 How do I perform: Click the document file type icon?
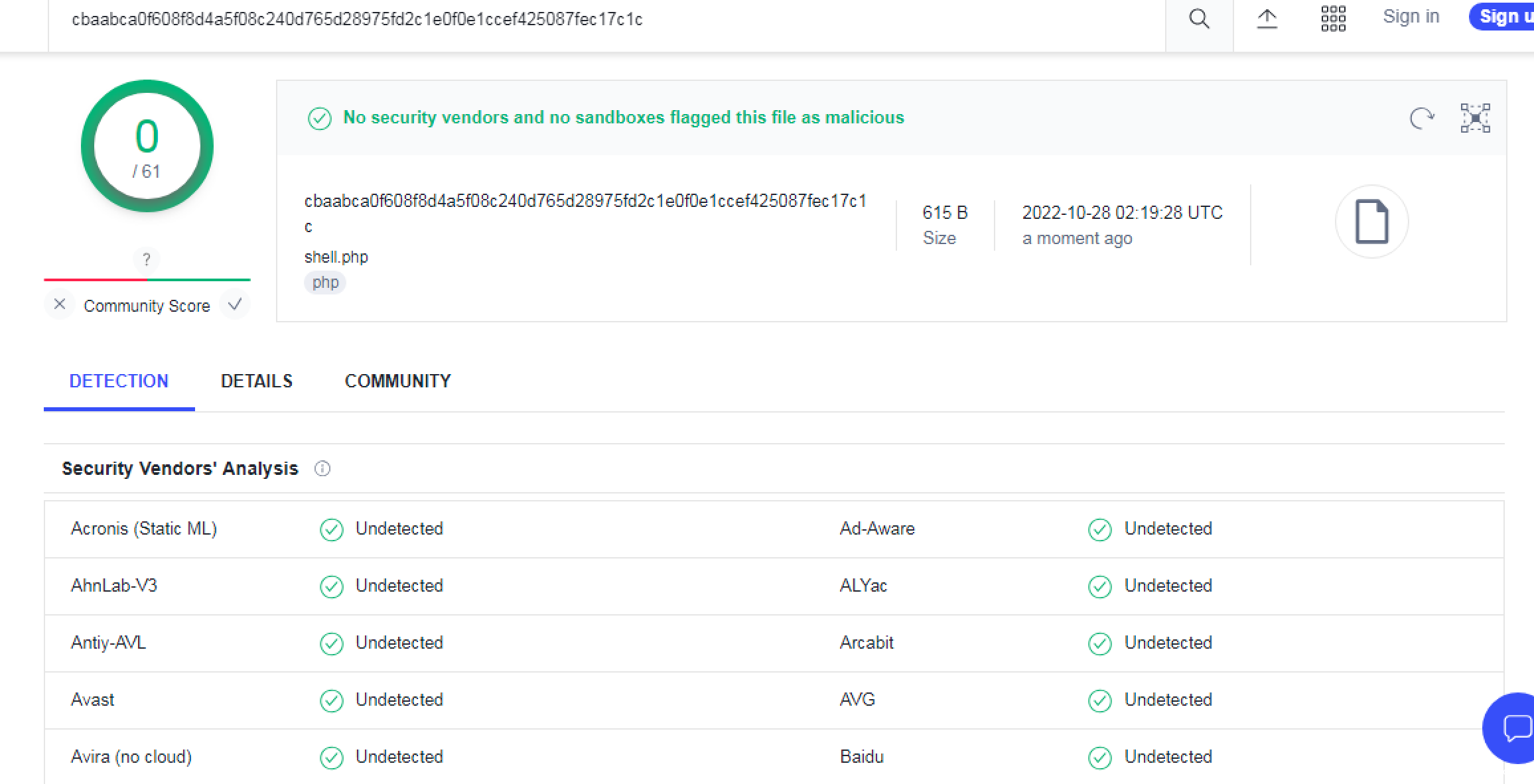tap(1371, 222)
